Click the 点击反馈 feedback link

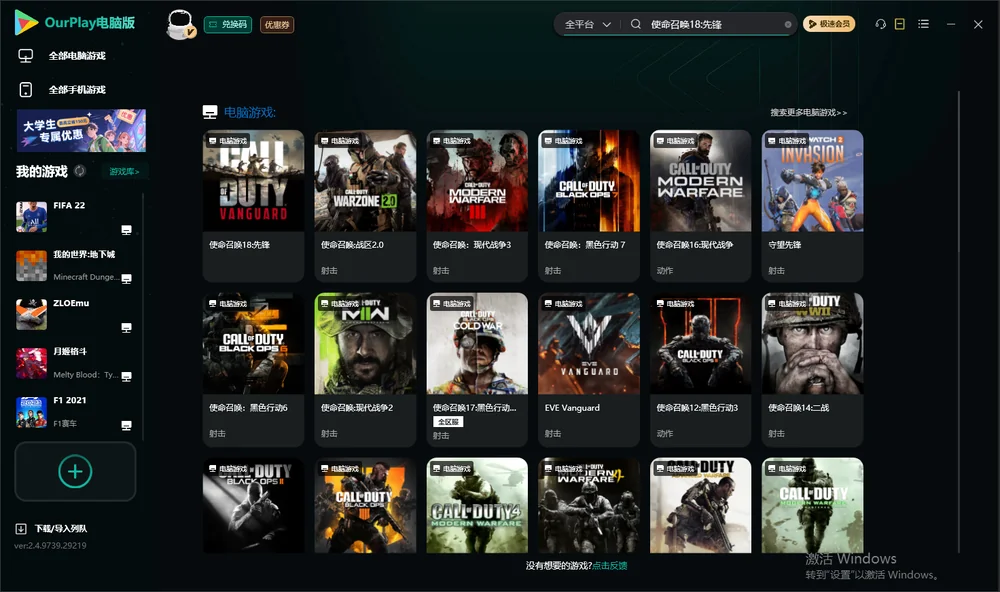pyautogui.click(x=610, y=566)
